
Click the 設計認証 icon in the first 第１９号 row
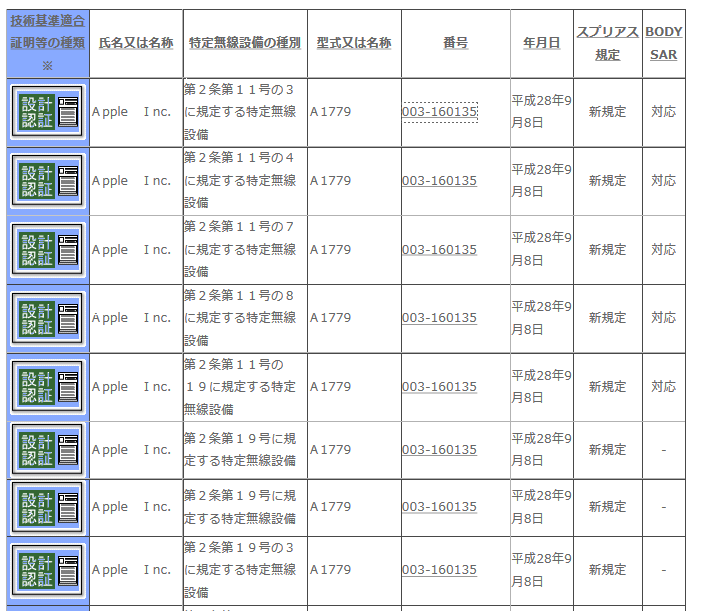[x=47, y=450]
